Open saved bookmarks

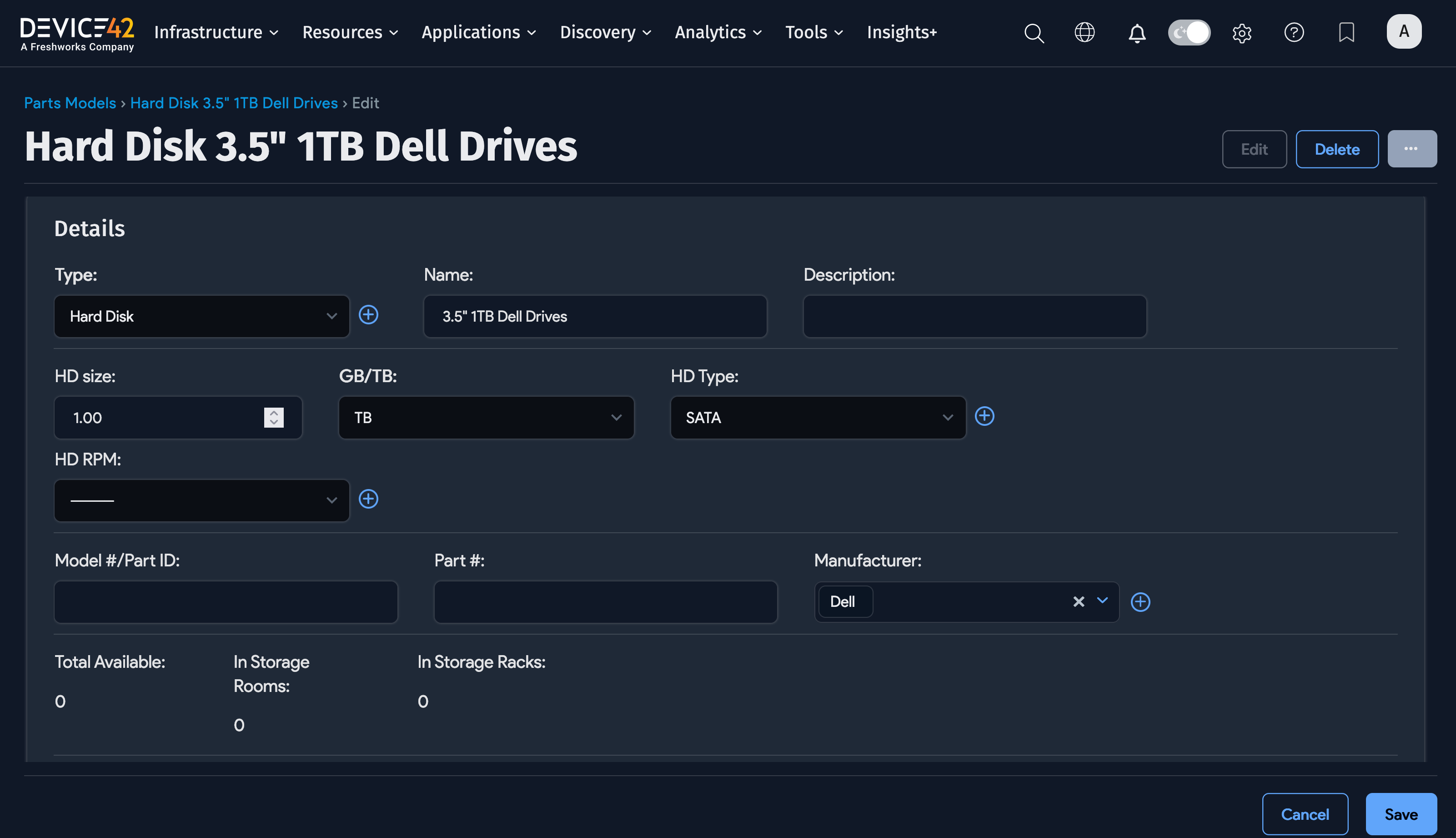pyautogui.click(x=1346, y=33)
